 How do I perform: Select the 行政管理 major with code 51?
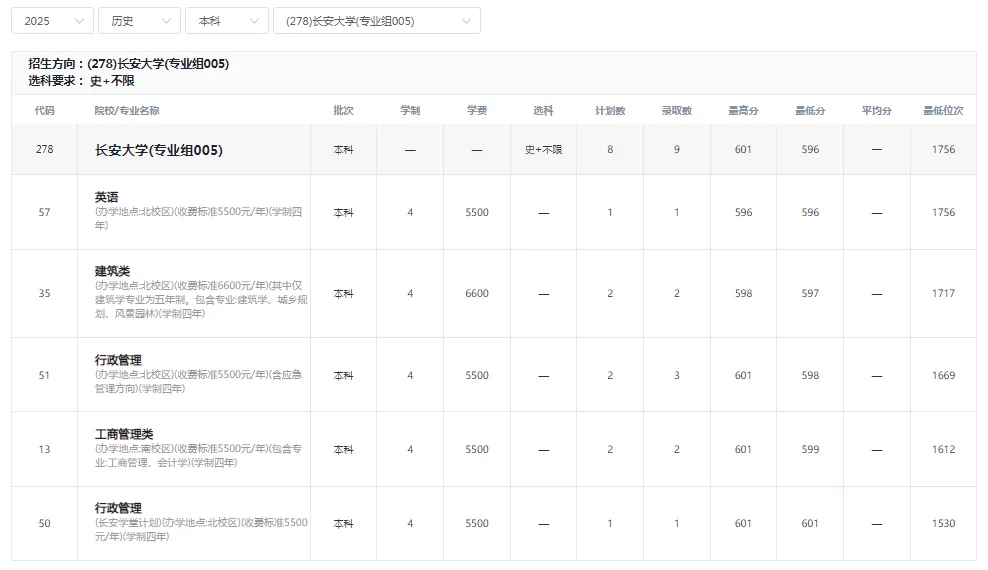[x=118, y=360]
